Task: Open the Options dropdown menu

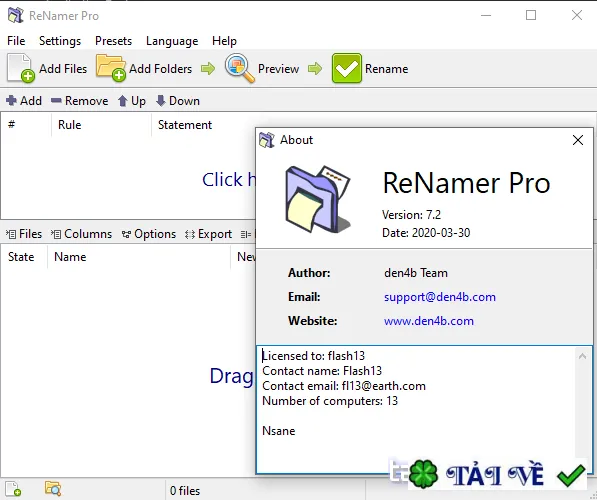Action: [149, 234]
